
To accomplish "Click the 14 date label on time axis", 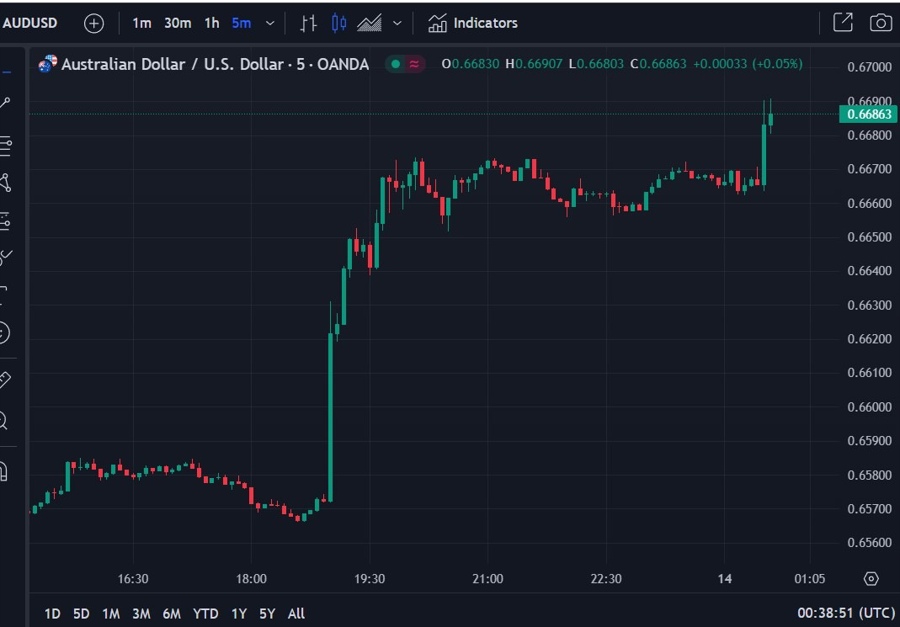I will (x=724, y=579).
